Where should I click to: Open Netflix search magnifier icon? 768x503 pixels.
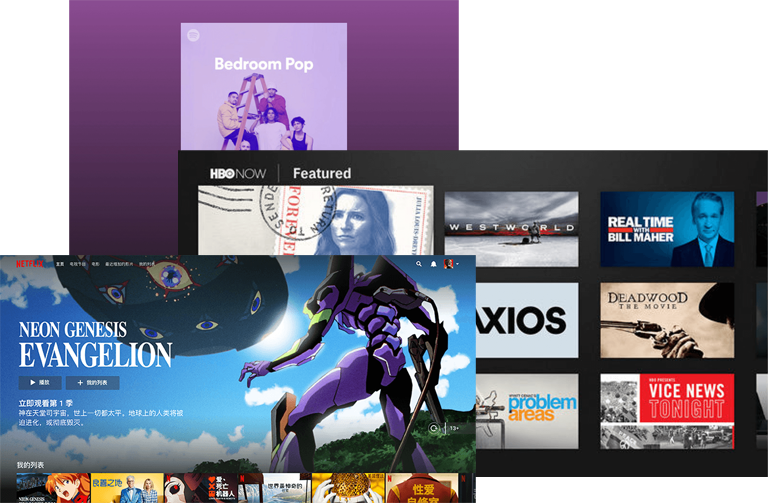click(419, 264)
